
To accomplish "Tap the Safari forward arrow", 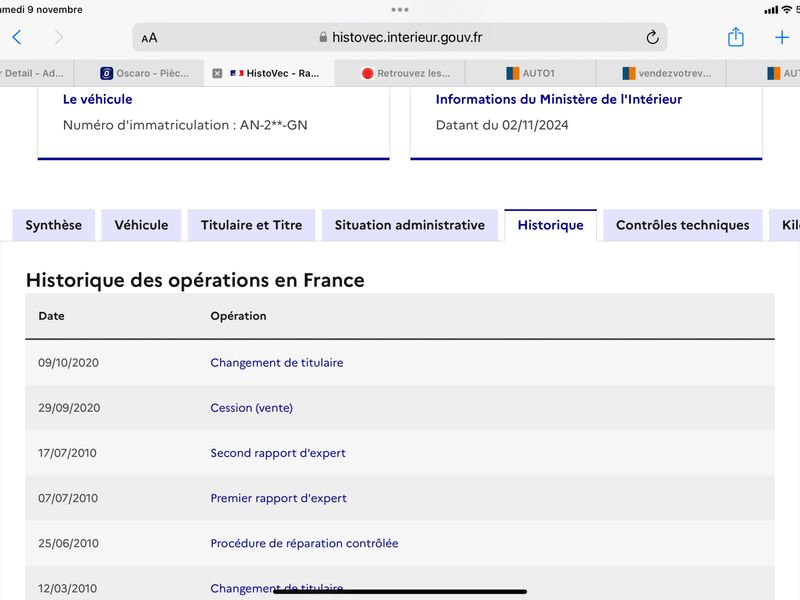I will click(59, 37).
